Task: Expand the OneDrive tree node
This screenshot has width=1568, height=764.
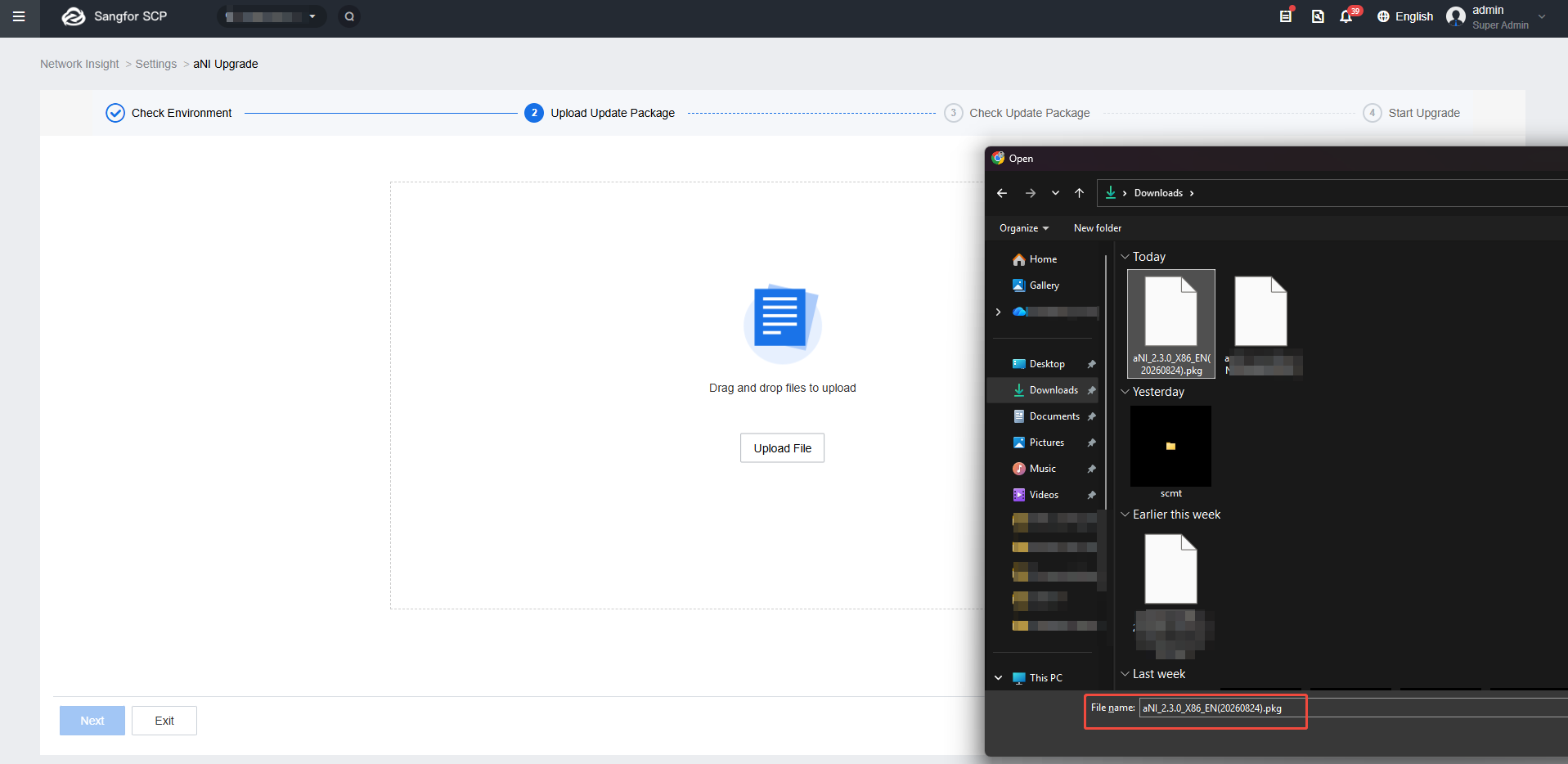Action: (998, 312)
